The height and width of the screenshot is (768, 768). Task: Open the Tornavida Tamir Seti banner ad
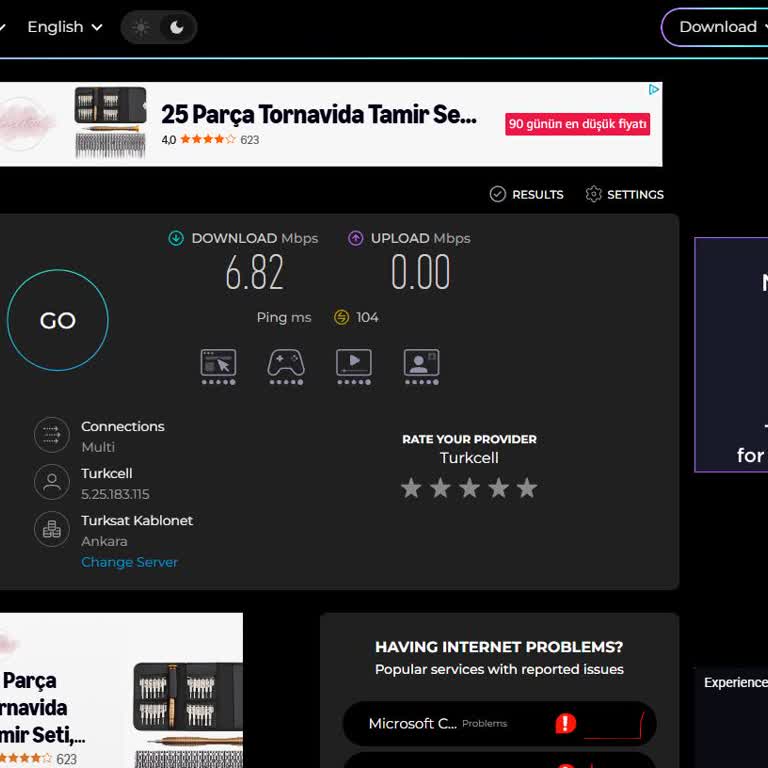(331, 124)
